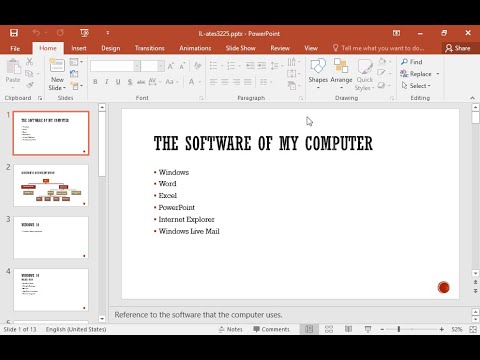Open Customize Quick Access Toolbar arrow
480x360 pixels.
108,33
